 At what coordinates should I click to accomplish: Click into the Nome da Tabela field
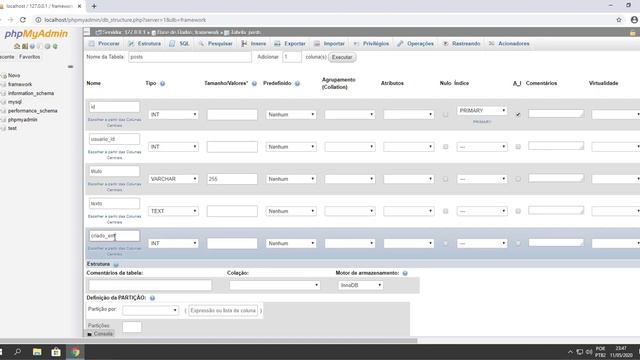coord(190,57)
